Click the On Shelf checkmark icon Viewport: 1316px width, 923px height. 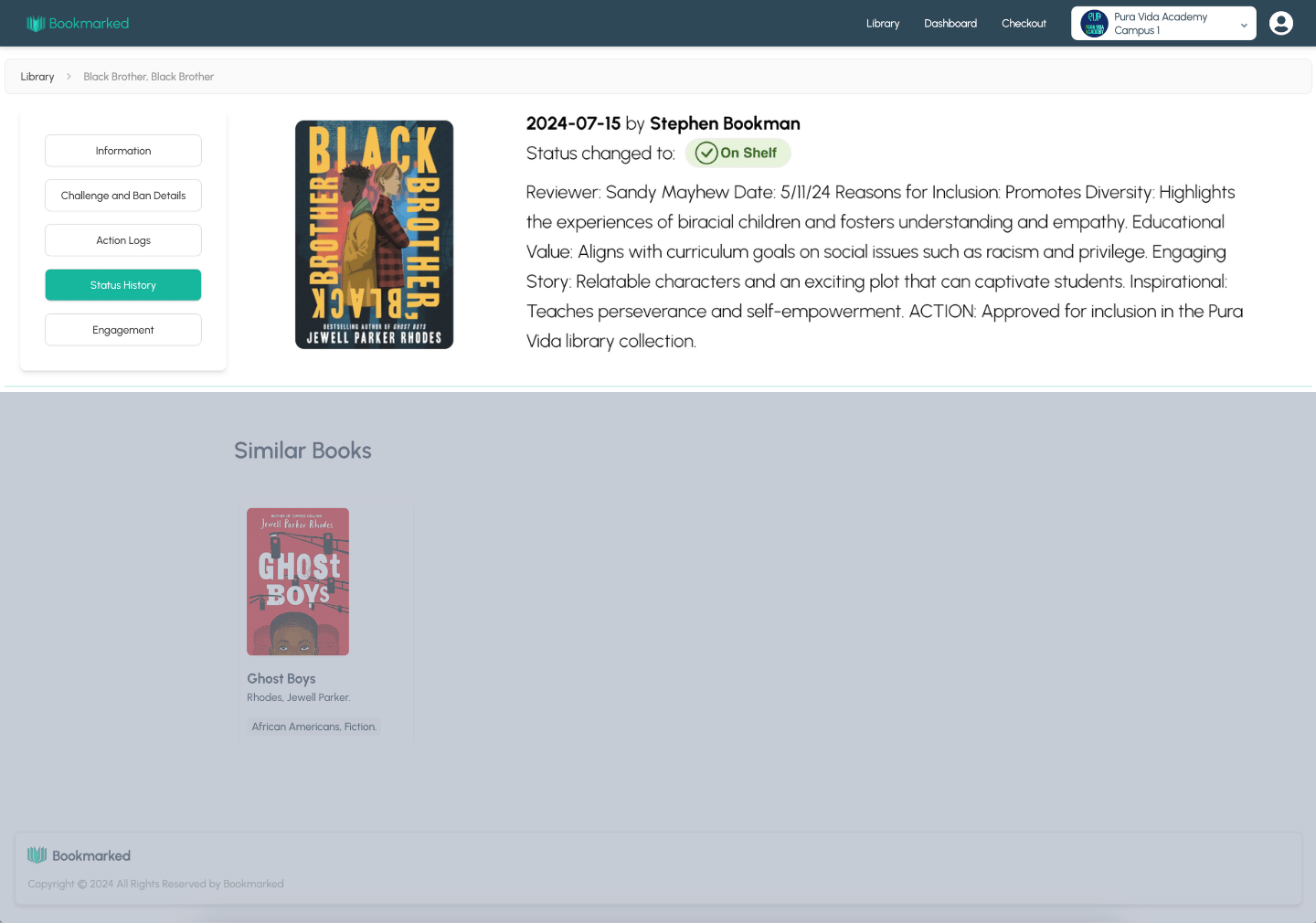pos(706,154)
